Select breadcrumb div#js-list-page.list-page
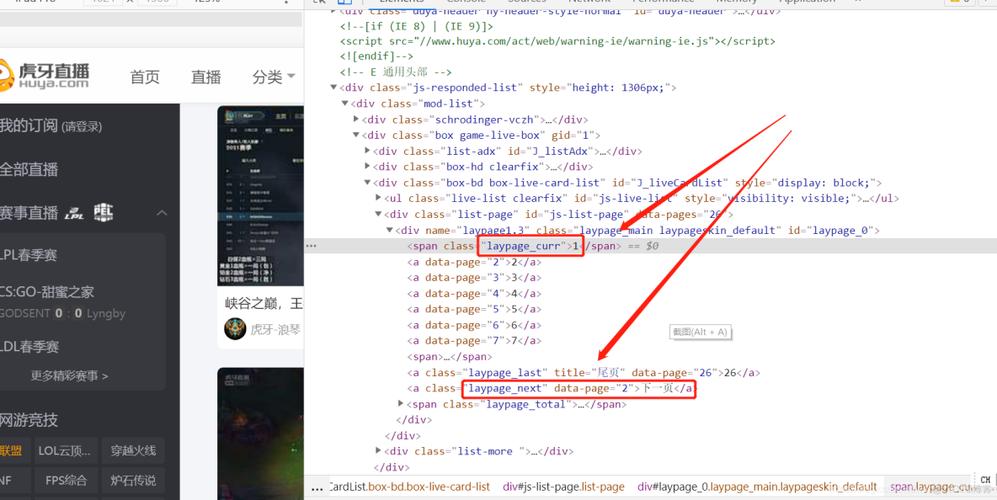Image resolution: width=997 pixels, height=500 pixels. point(563,487)
